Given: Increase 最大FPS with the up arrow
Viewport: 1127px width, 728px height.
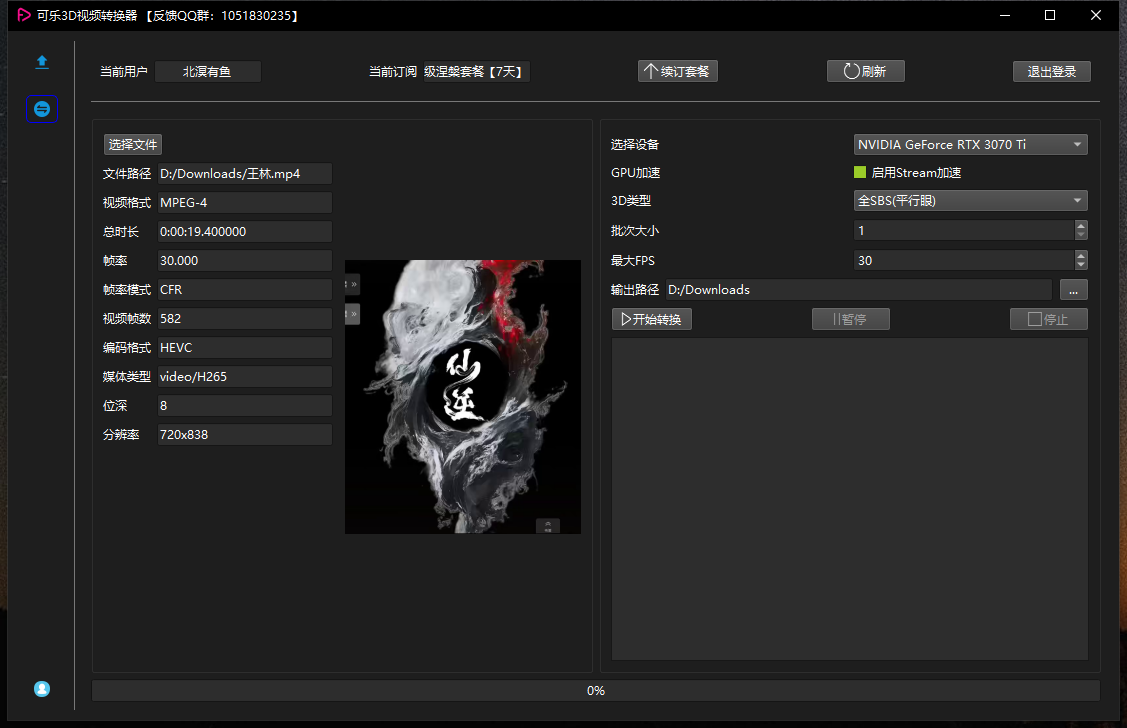Looking at the screenshot, I should click(1081, 256).
